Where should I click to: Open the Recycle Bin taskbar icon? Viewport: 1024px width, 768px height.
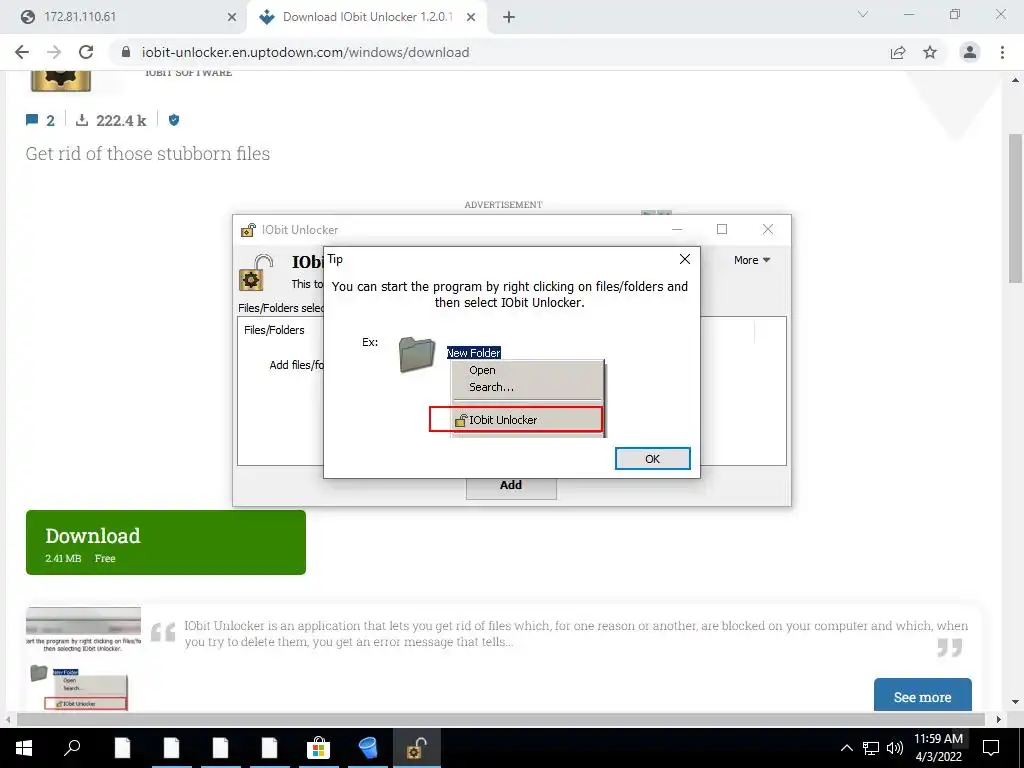click(x=368, y=748)
